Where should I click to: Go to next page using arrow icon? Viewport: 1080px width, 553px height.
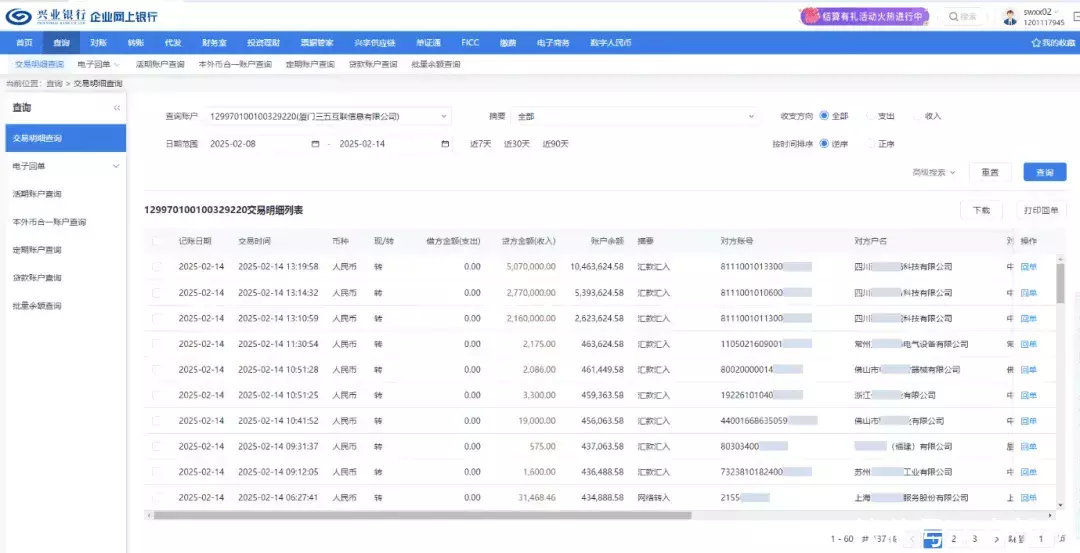coord(995,539)
